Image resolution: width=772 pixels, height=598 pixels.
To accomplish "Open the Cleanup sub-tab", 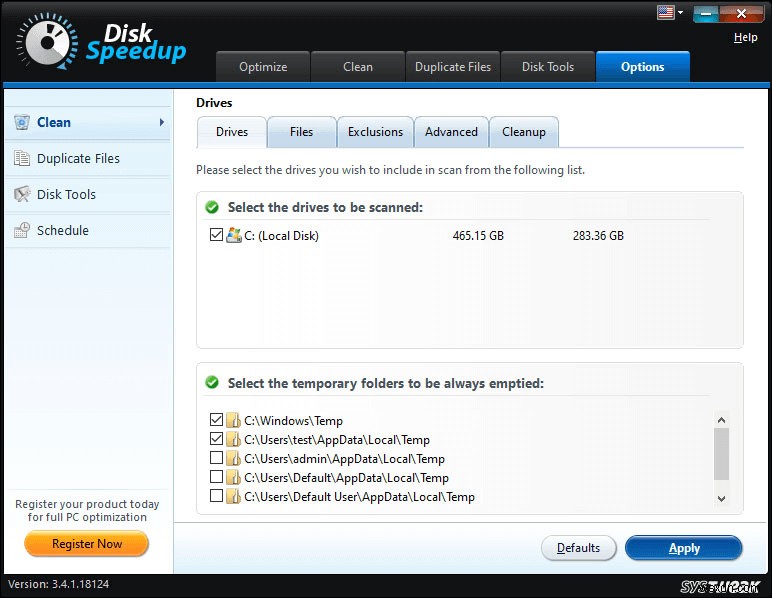I will [524, 132].
